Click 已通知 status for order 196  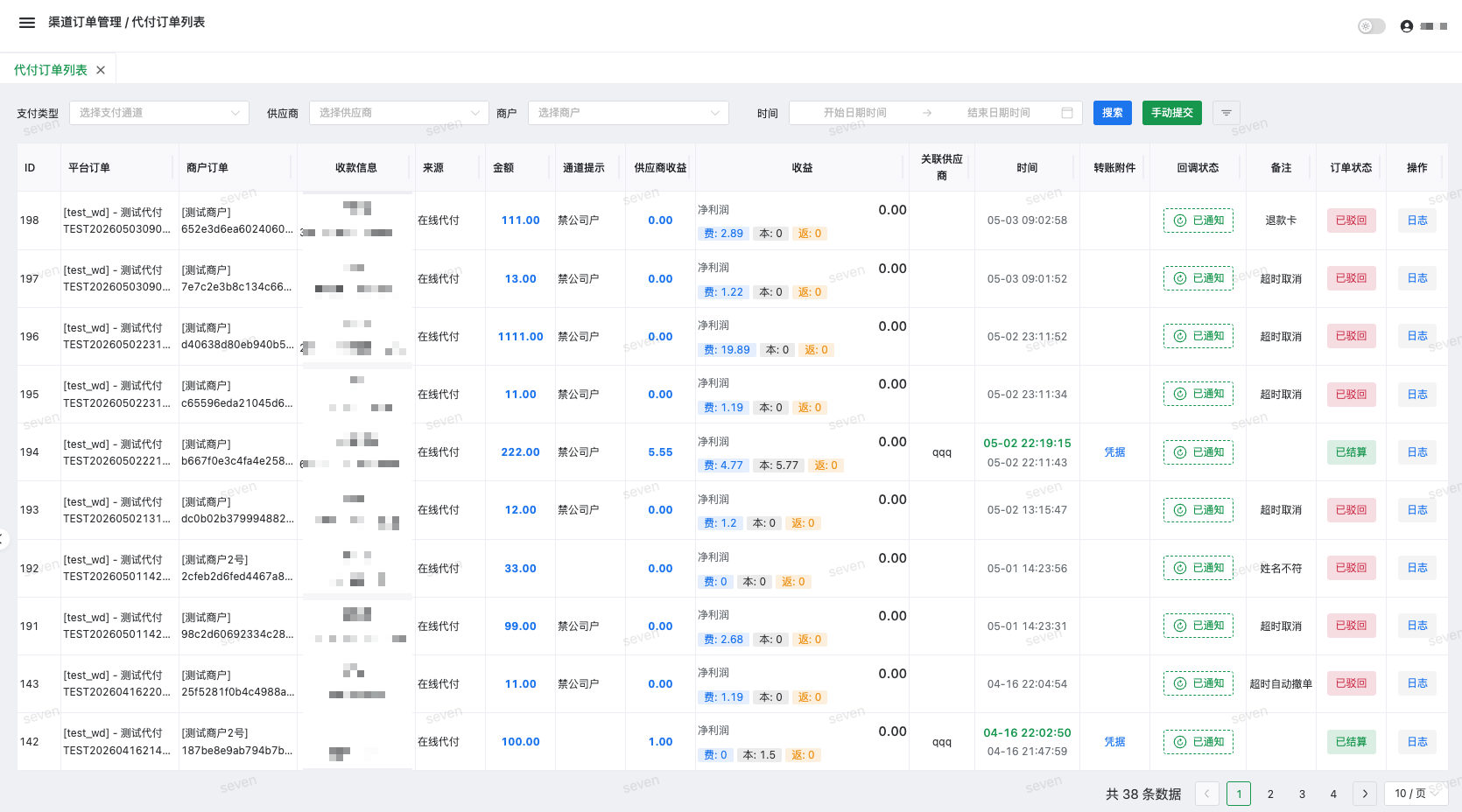tap(1198, 336)
